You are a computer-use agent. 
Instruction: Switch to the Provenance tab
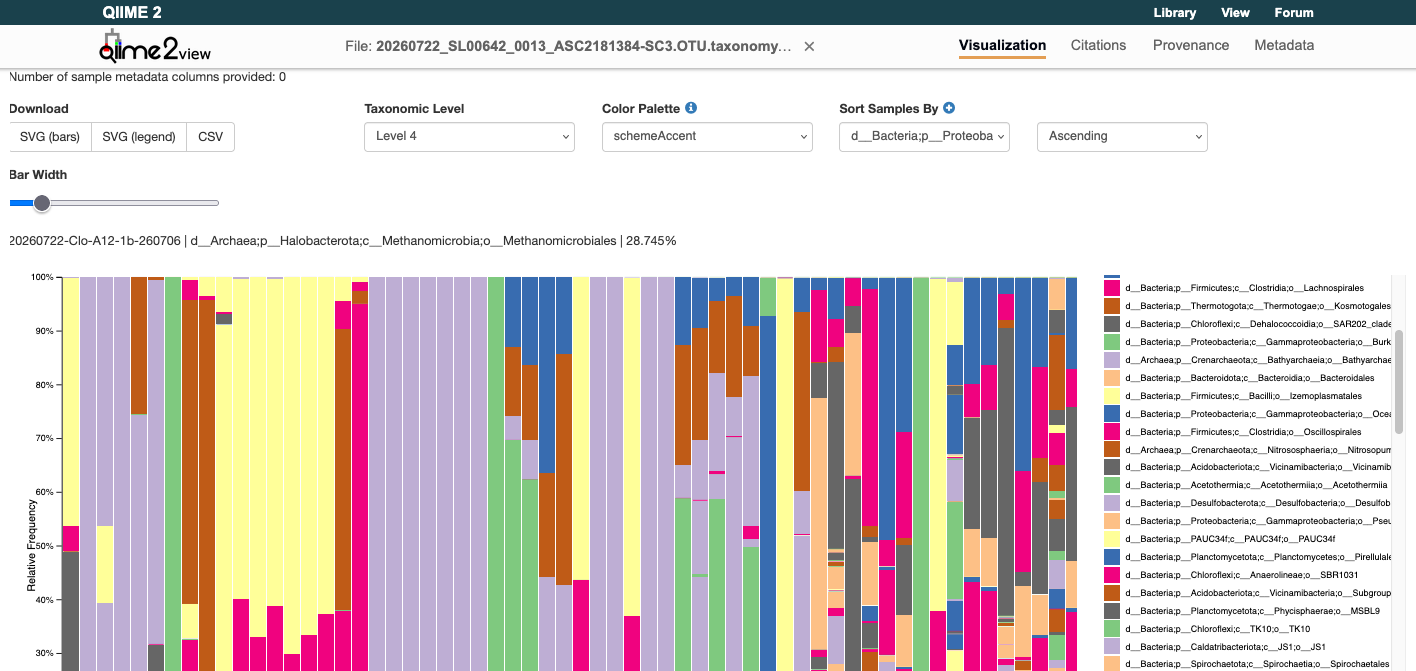[1191, 45]
